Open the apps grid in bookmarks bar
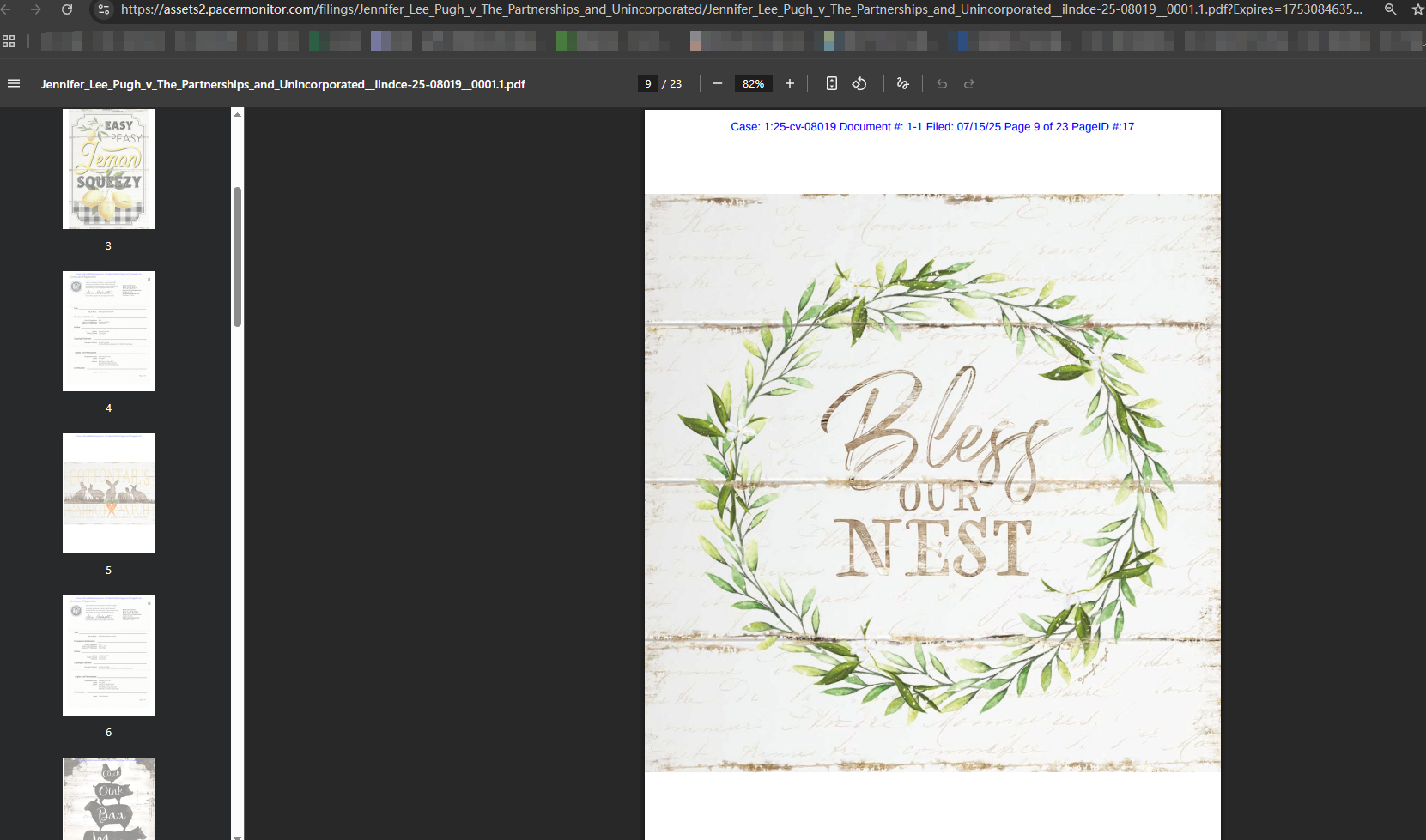Viewport: 1426px width, 840px height. pyautogui.click(x=9, y=41)
